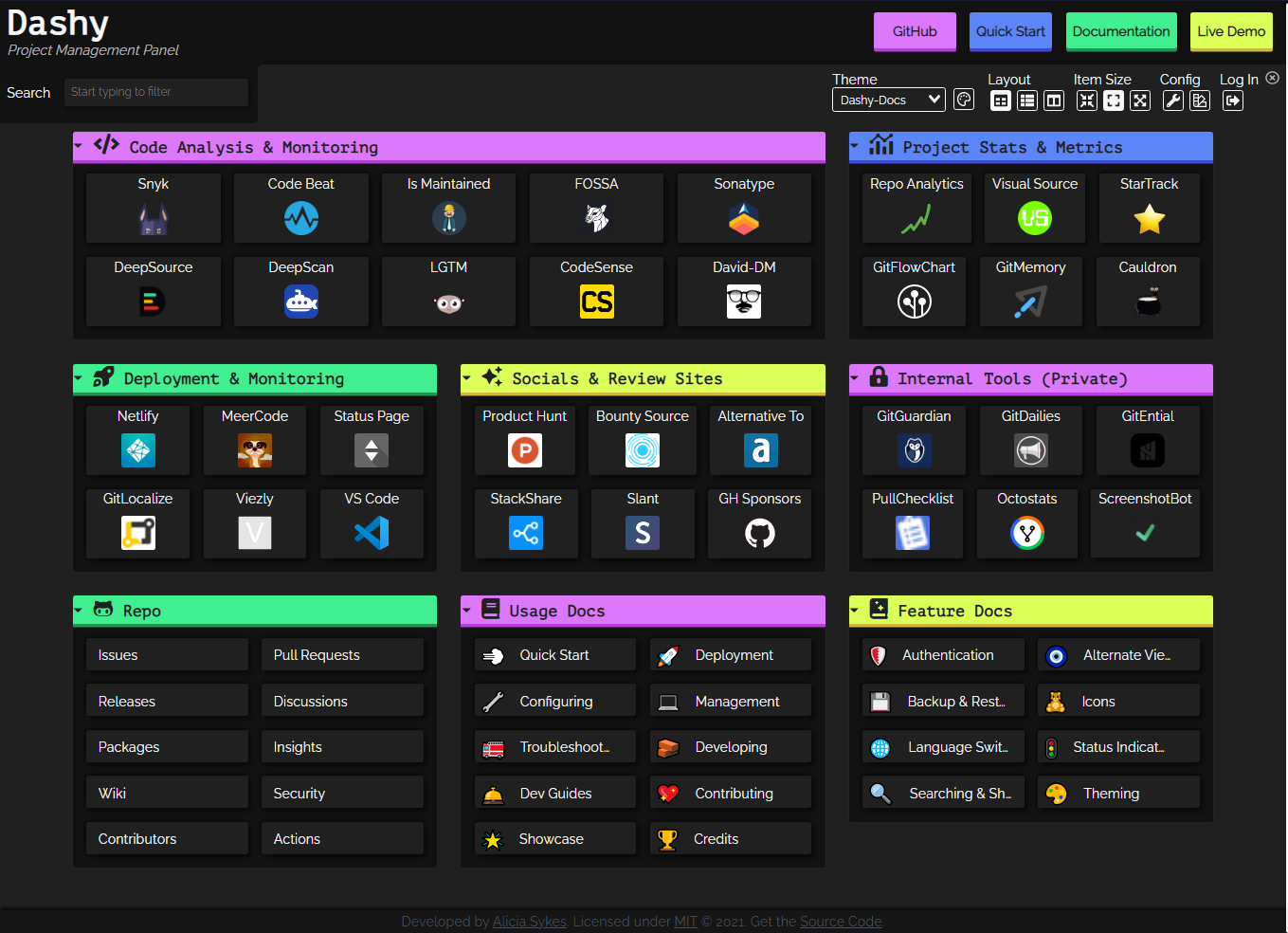Open the theme color palette configurator
Image resolution: width=1288 pixels, height=933 pixels.
coord(964,100)
